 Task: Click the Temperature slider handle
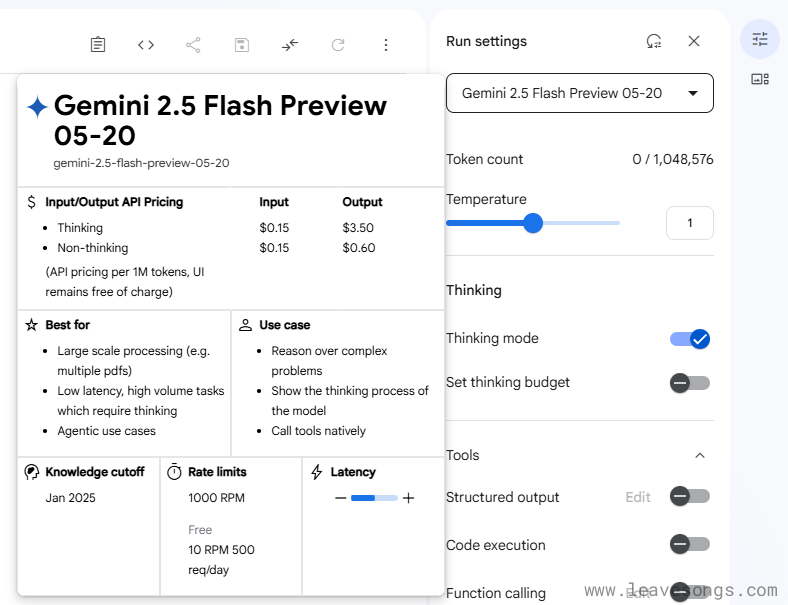tap(533, 223)
